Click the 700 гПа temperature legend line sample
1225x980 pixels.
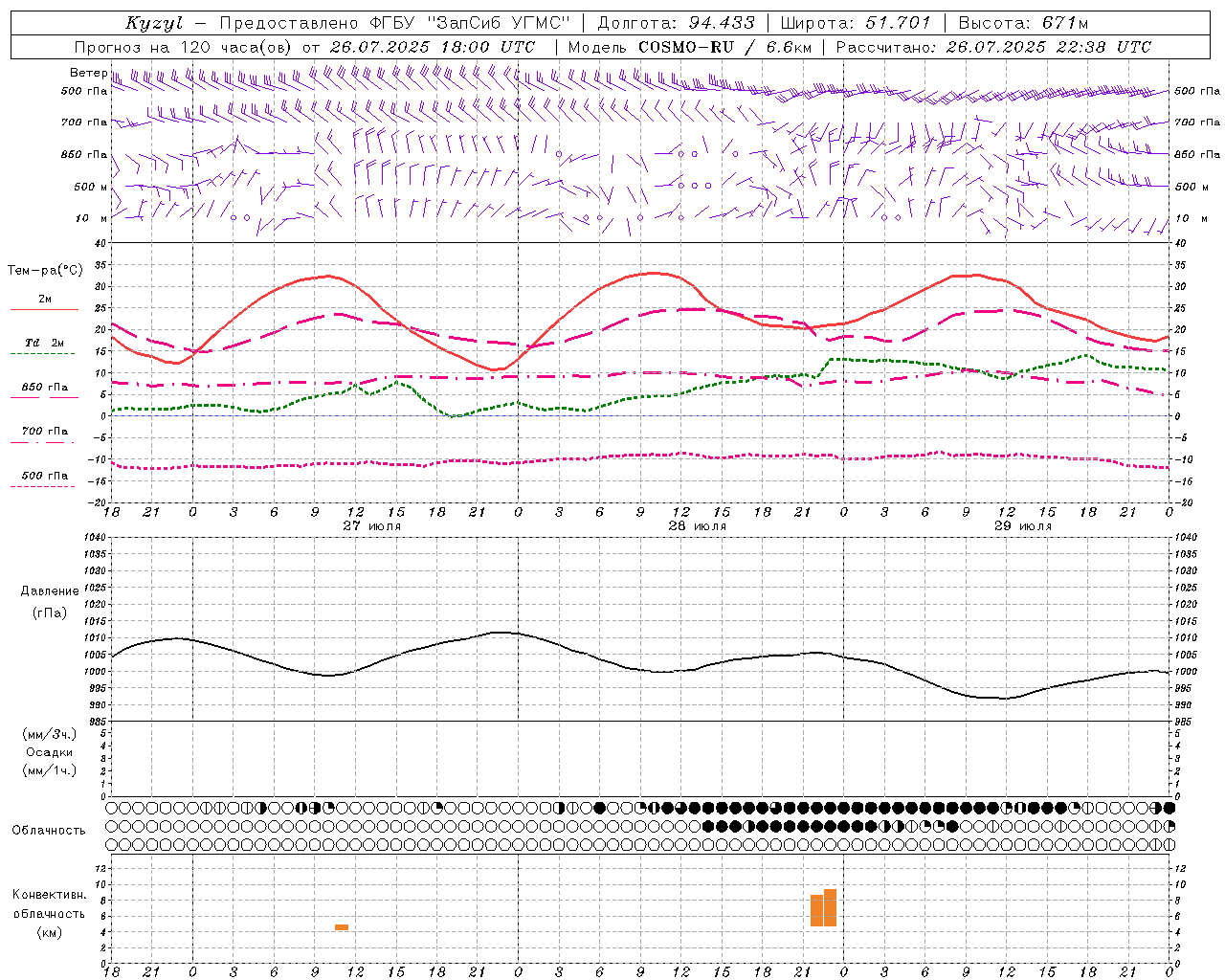[x=42, y=442]
